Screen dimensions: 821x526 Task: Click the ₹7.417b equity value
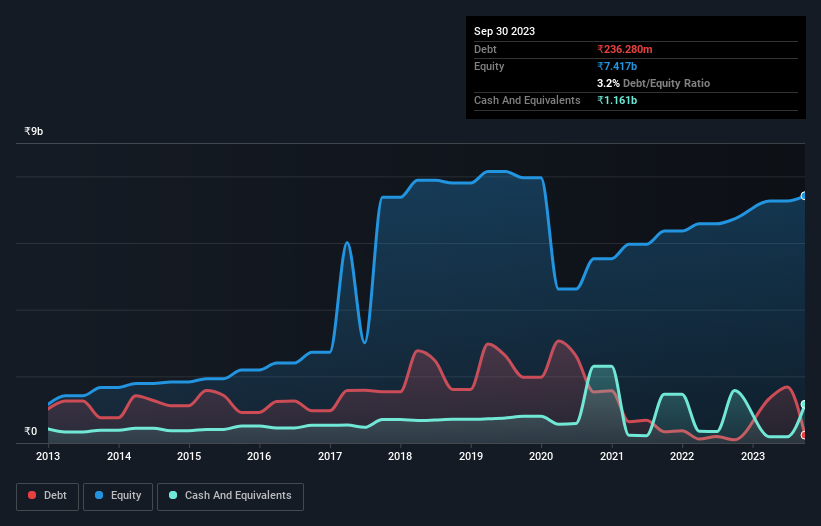pos(617,66)
